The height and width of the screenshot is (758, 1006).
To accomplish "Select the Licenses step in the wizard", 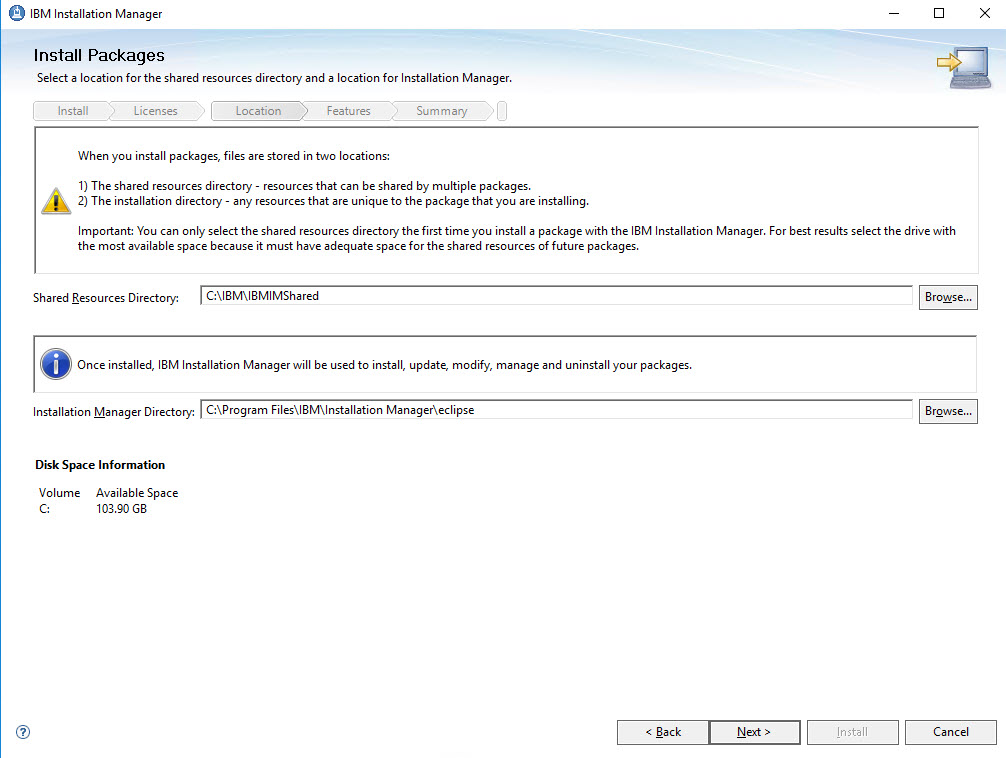I will click(x=155, y=110).
